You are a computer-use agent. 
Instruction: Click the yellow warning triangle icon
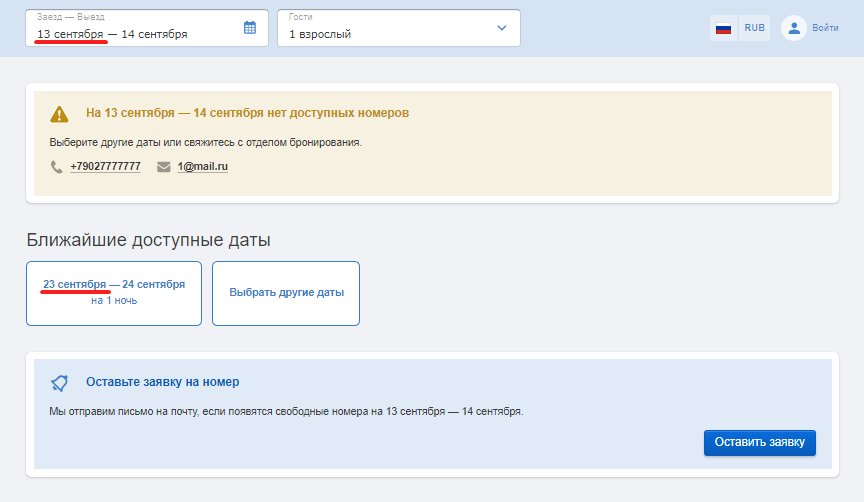[60, 114]
